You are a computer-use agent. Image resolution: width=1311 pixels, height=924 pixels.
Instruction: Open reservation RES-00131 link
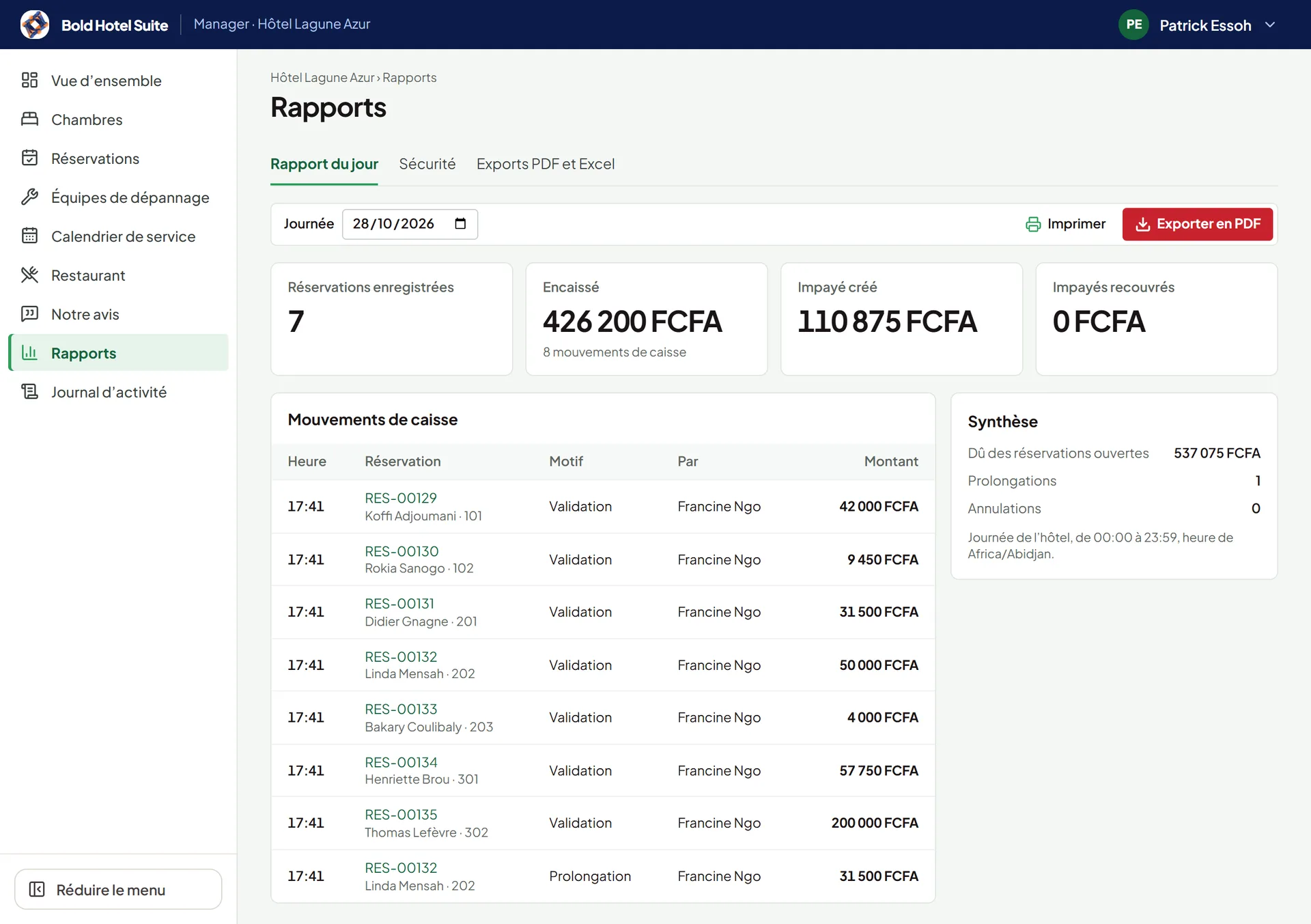pyautogui.click(x=399, y=604)
